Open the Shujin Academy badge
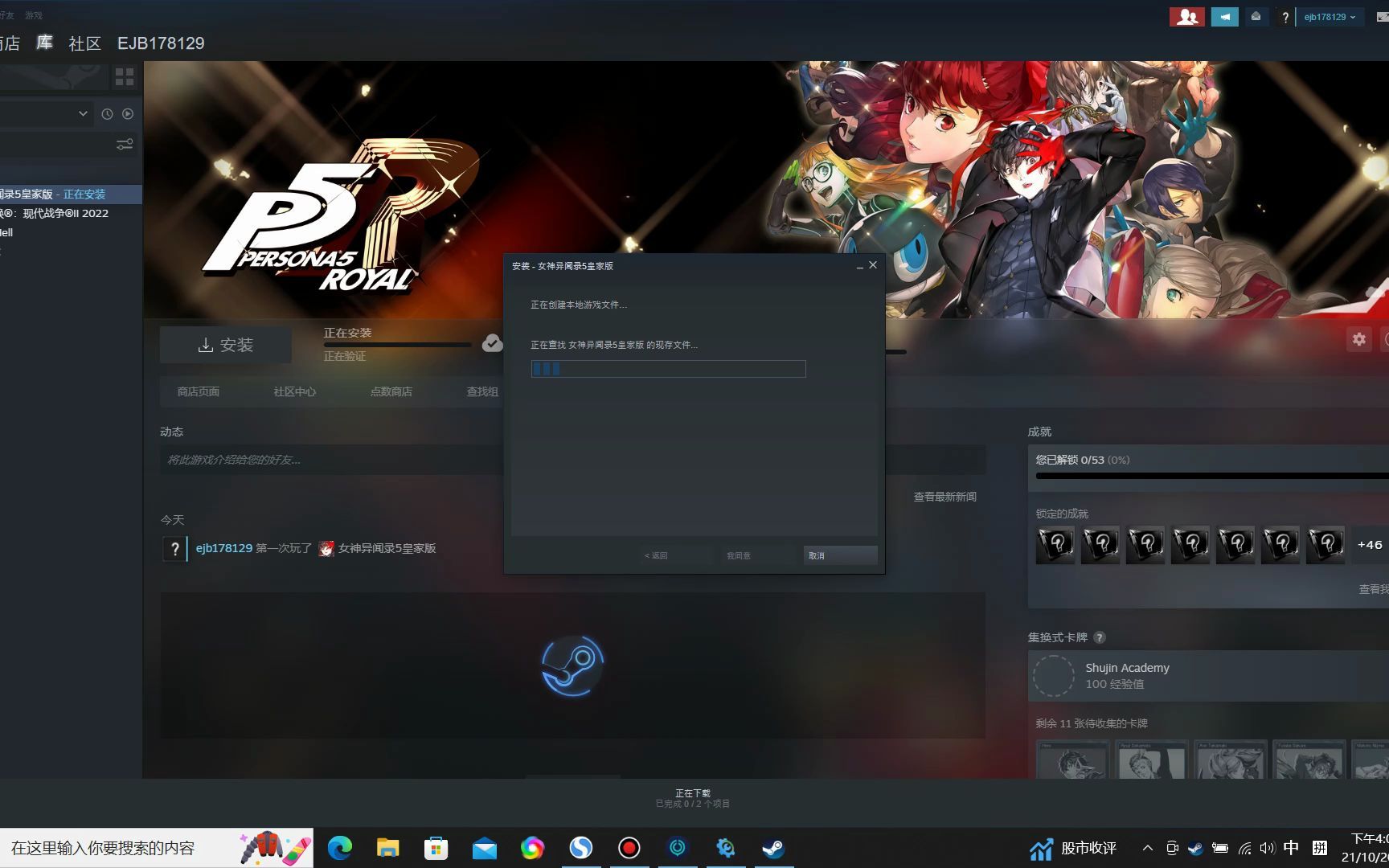 point(1208,676)
